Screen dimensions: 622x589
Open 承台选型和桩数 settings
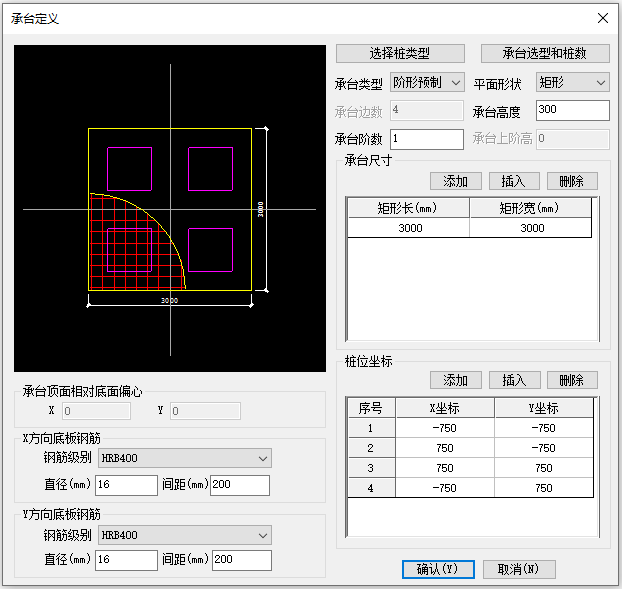point(545,53)
